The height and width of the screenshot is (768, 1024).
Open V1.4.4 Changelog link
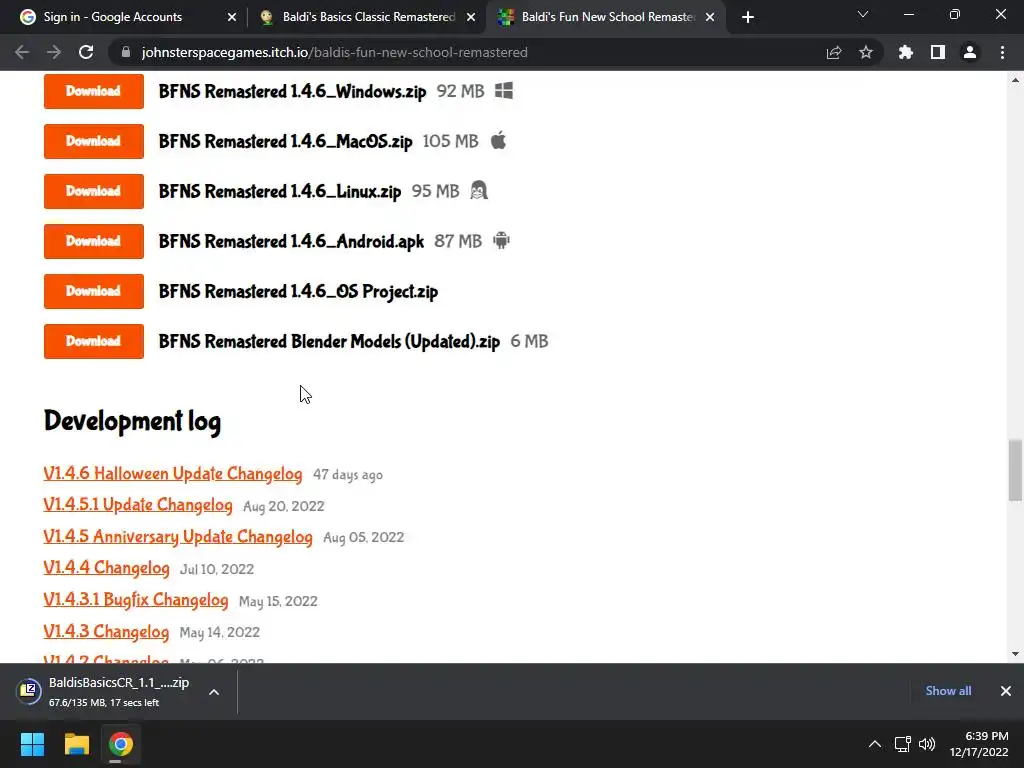pyautogui.click(x=106, y=568)
